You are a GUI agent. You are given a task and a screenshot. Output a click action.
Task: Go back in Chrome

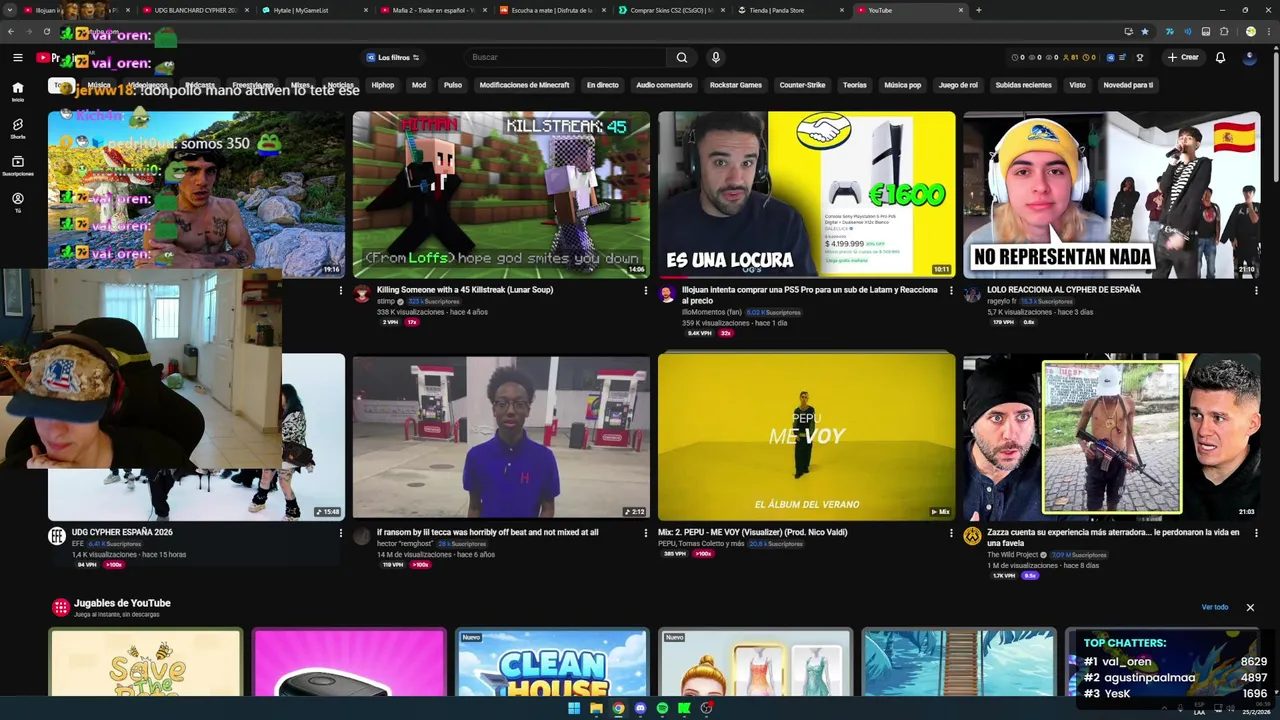tap(11, 31)
